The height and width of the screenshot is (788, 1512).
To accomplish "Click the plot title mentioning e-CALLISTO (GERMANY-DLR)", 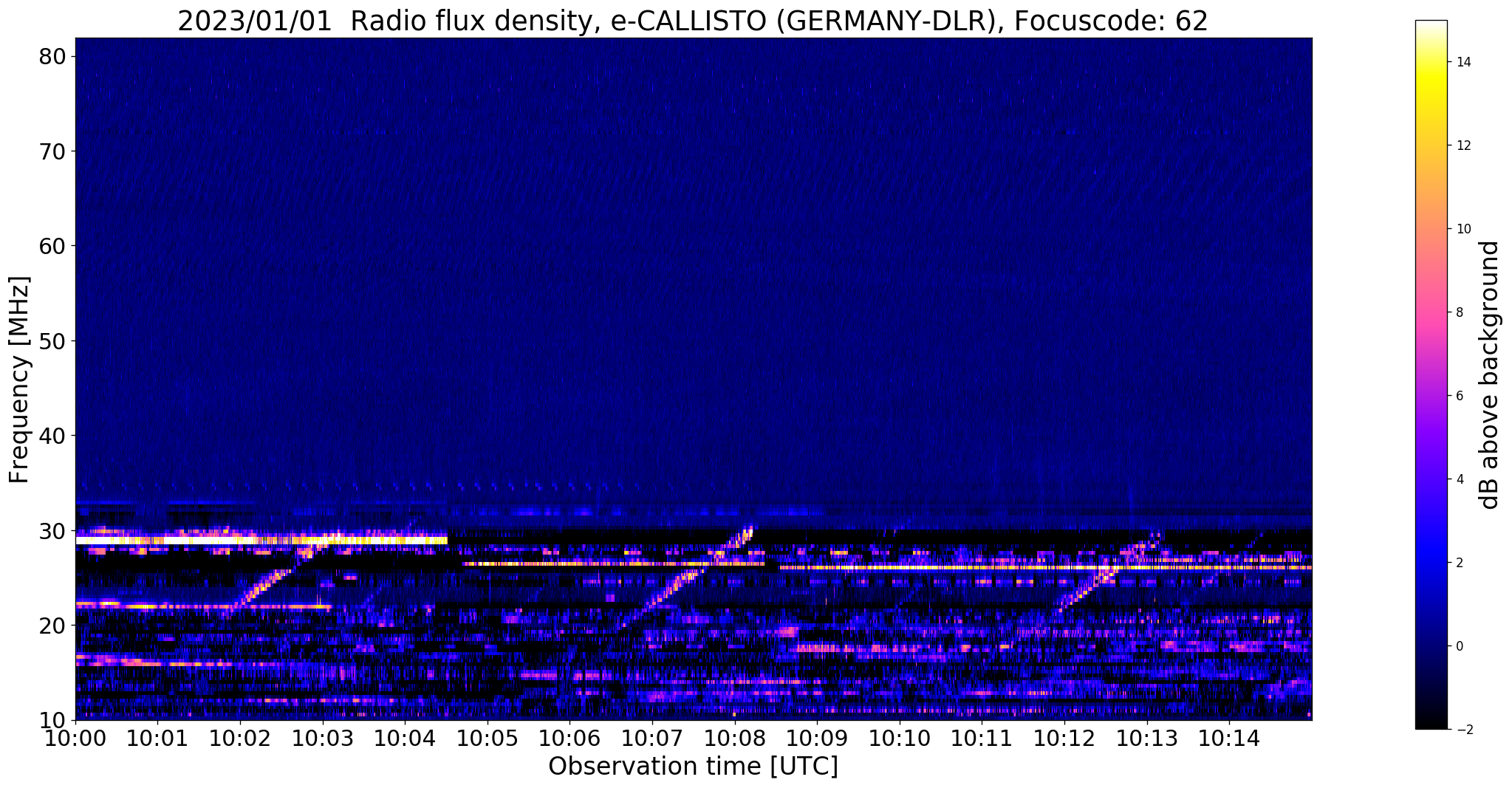I will pos(693,21).
